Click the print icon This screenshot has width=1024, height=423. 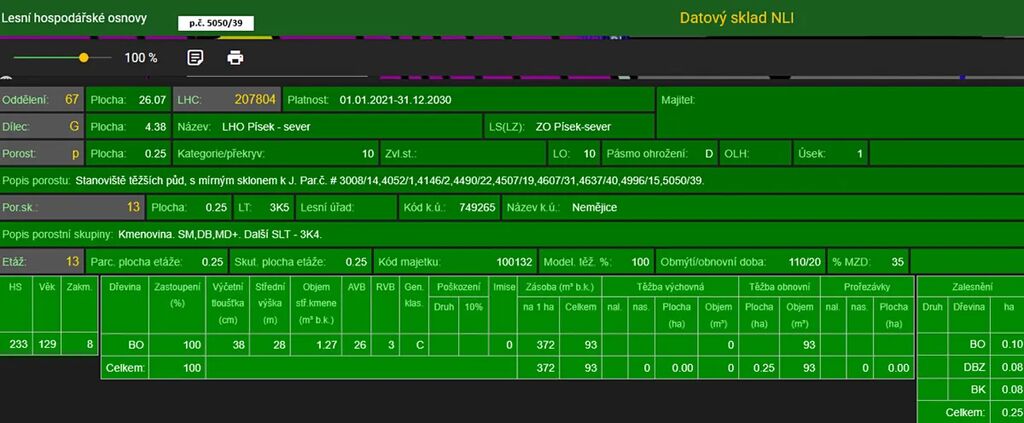pyautogui.click(x=235, y=57)
